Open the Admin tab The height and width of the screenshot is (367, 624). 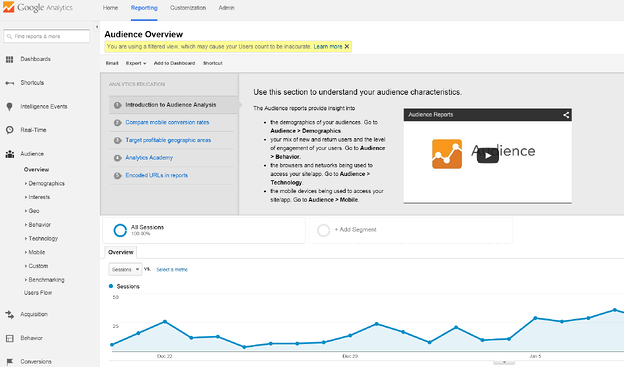[226, 8]
